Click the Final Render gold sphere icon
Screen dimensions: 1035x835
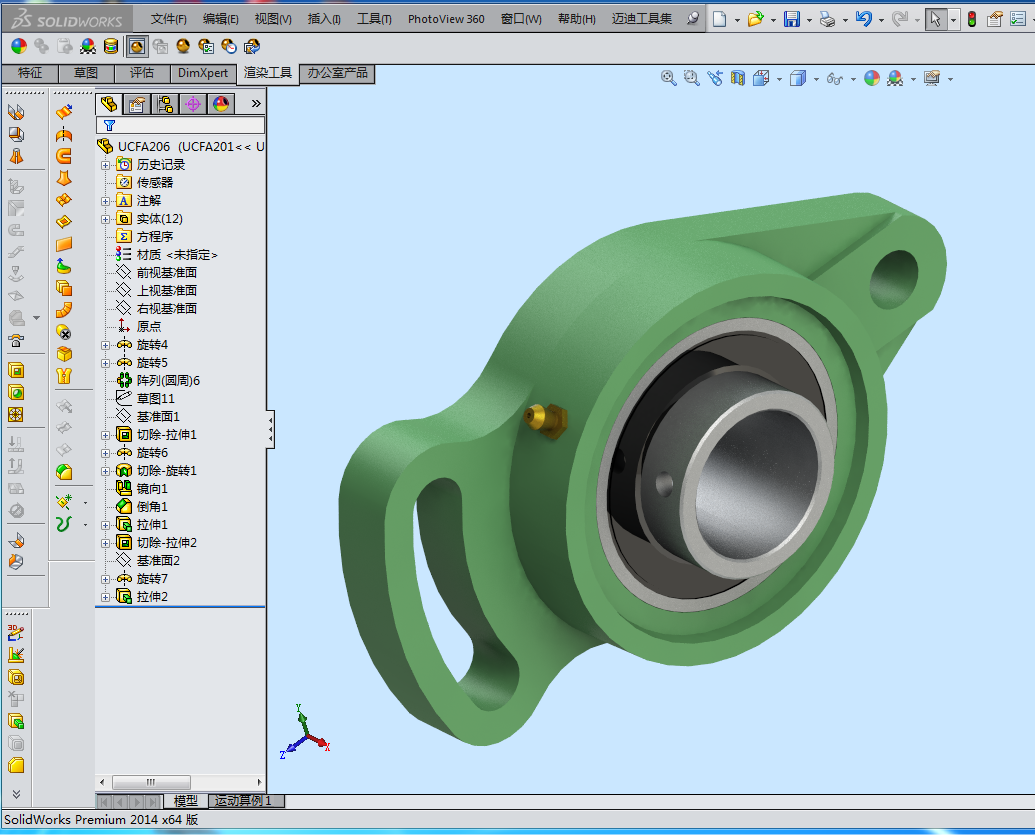pos(183,46)
